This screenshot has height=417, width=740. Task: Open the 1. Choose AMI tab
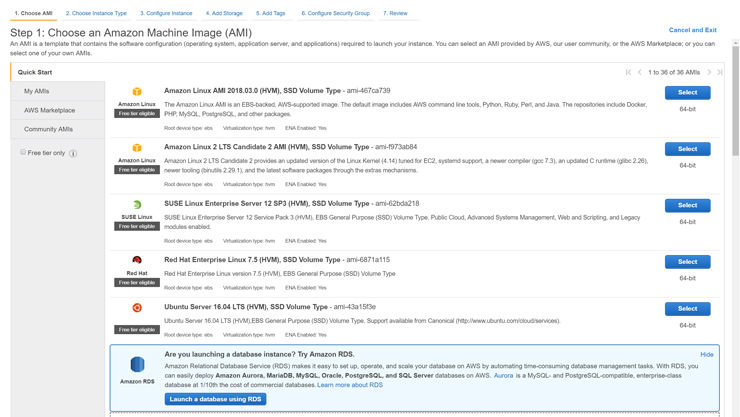pos(34,13)
